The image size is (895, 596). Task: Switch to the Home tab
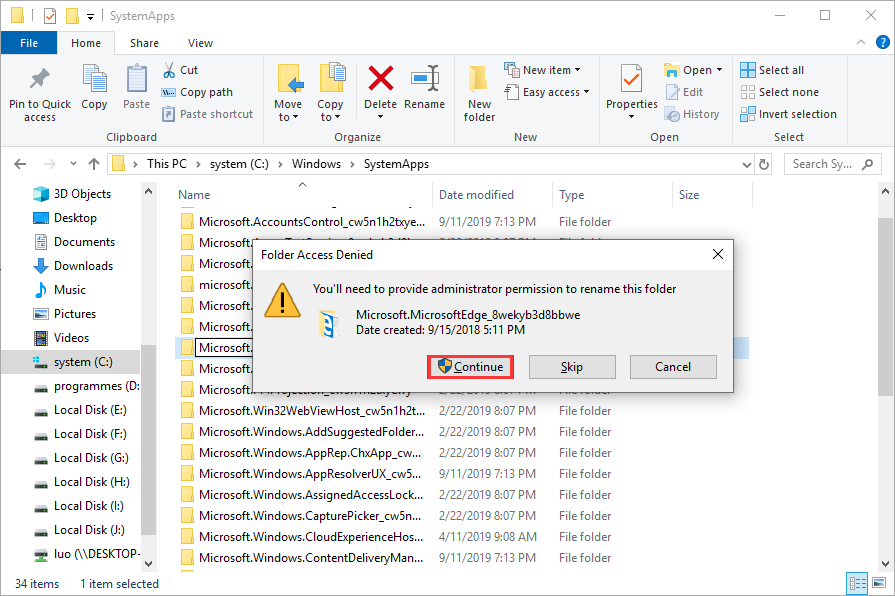86,43
